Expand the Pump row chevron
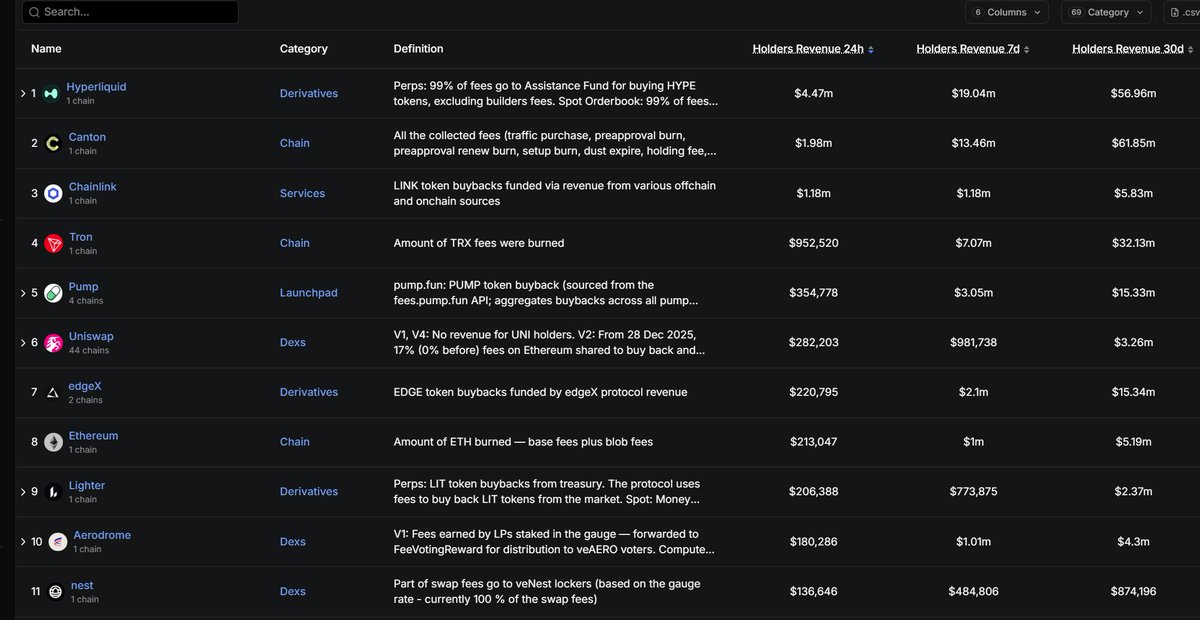The width and height of the screenshot is (1200, 620). click(x=23, y=293)
